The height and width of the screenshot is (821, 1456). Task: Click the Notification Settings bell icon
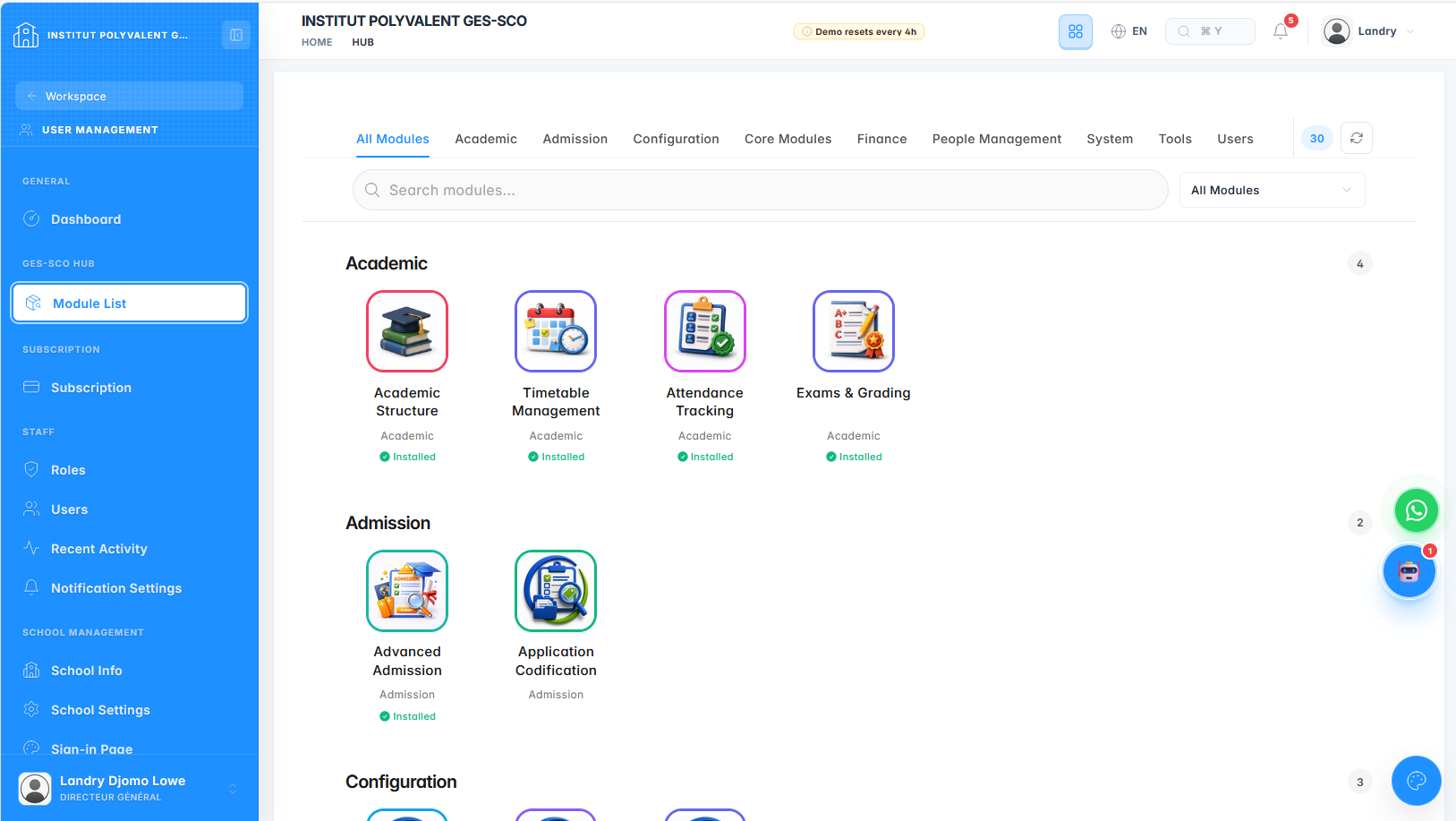(x=31, y=587)
